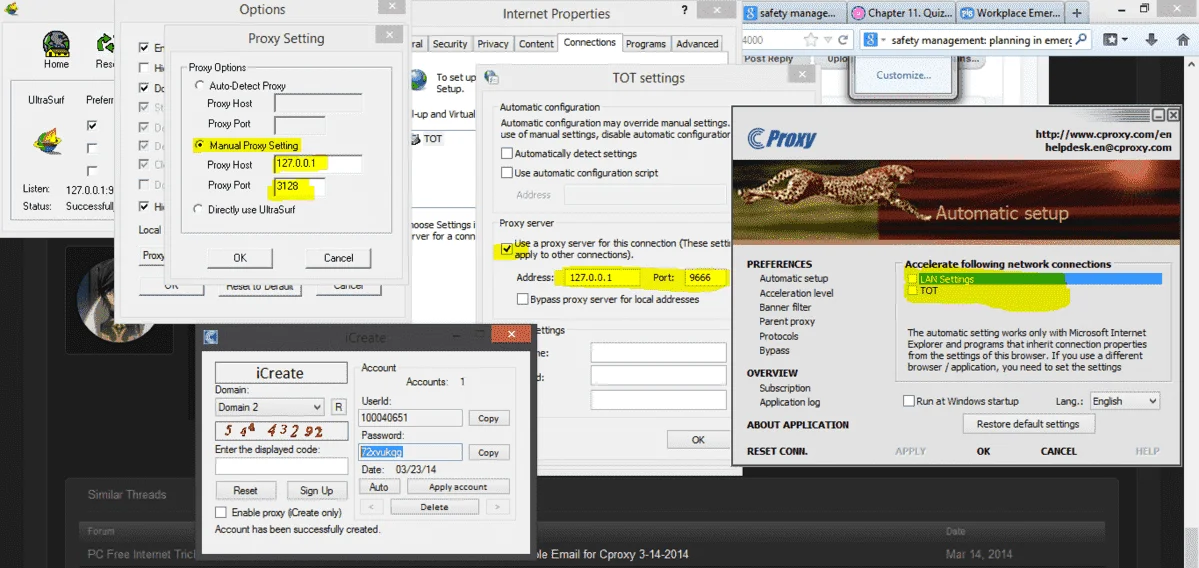Select Auto-Detect Proxy radio button
This screenshot has height=568, width=1199.
click(200, 86)
